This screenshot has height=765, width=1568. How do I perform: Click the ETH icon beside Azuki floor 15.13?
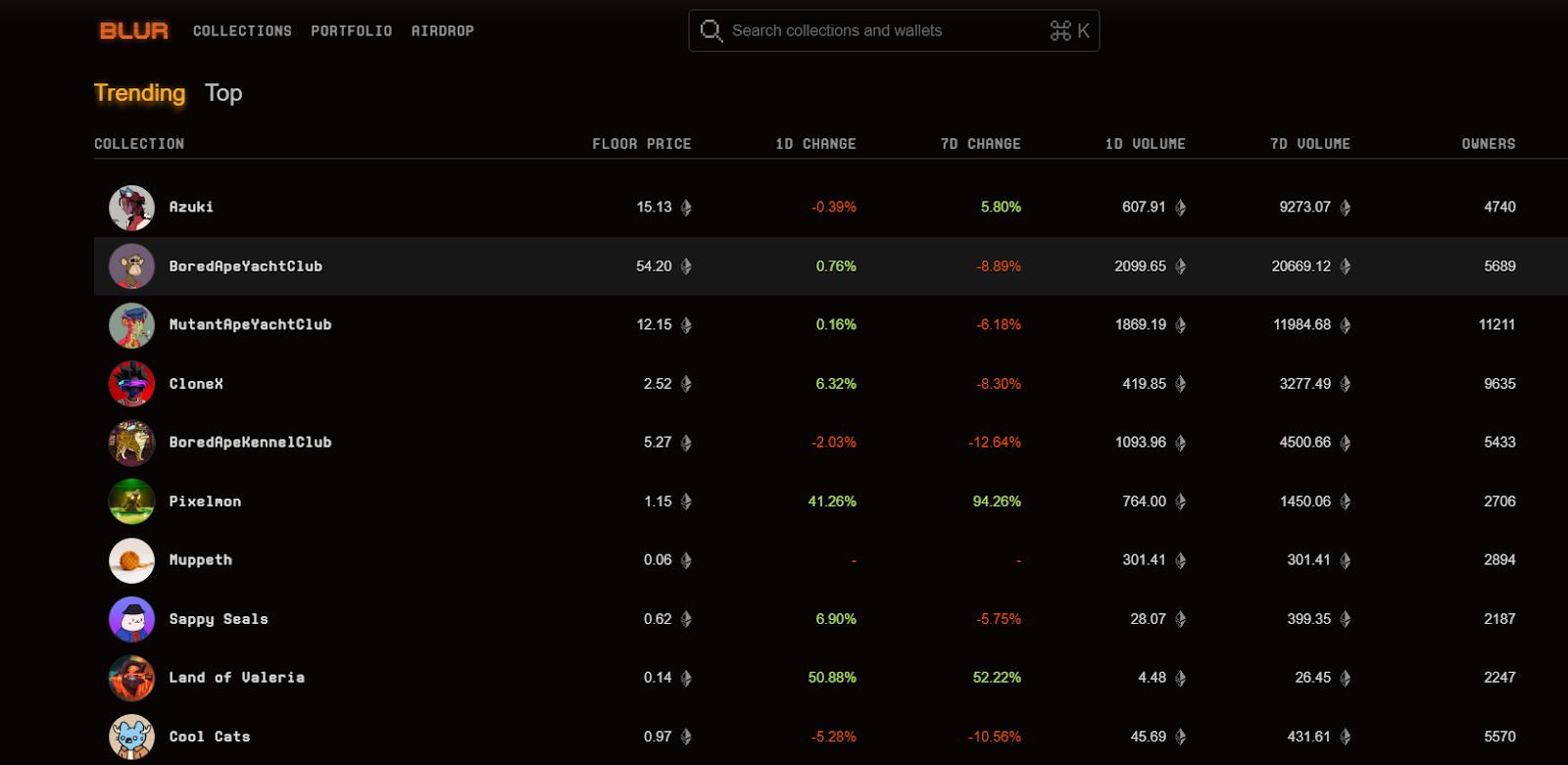pyautogui.click(x=686, y=208)
